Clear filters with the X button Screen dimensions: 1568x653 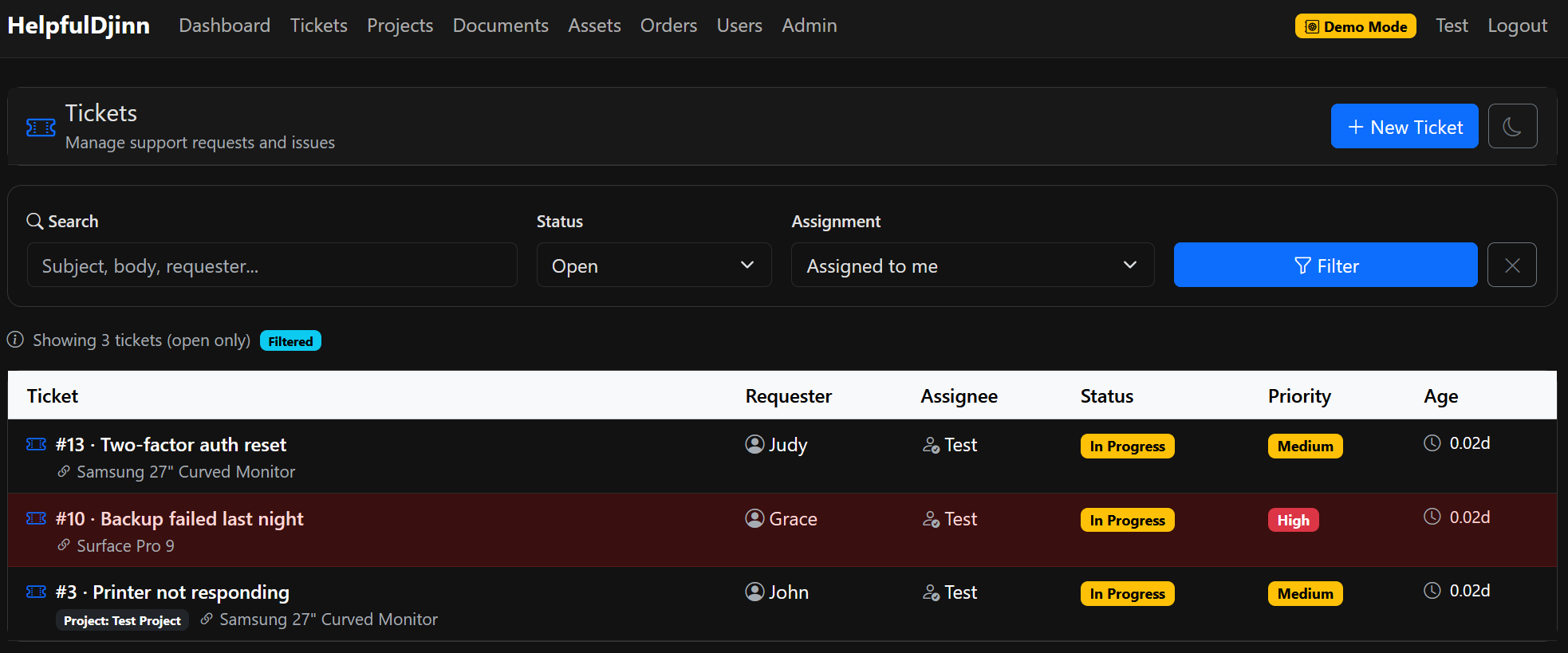[x=1512, y=265]
